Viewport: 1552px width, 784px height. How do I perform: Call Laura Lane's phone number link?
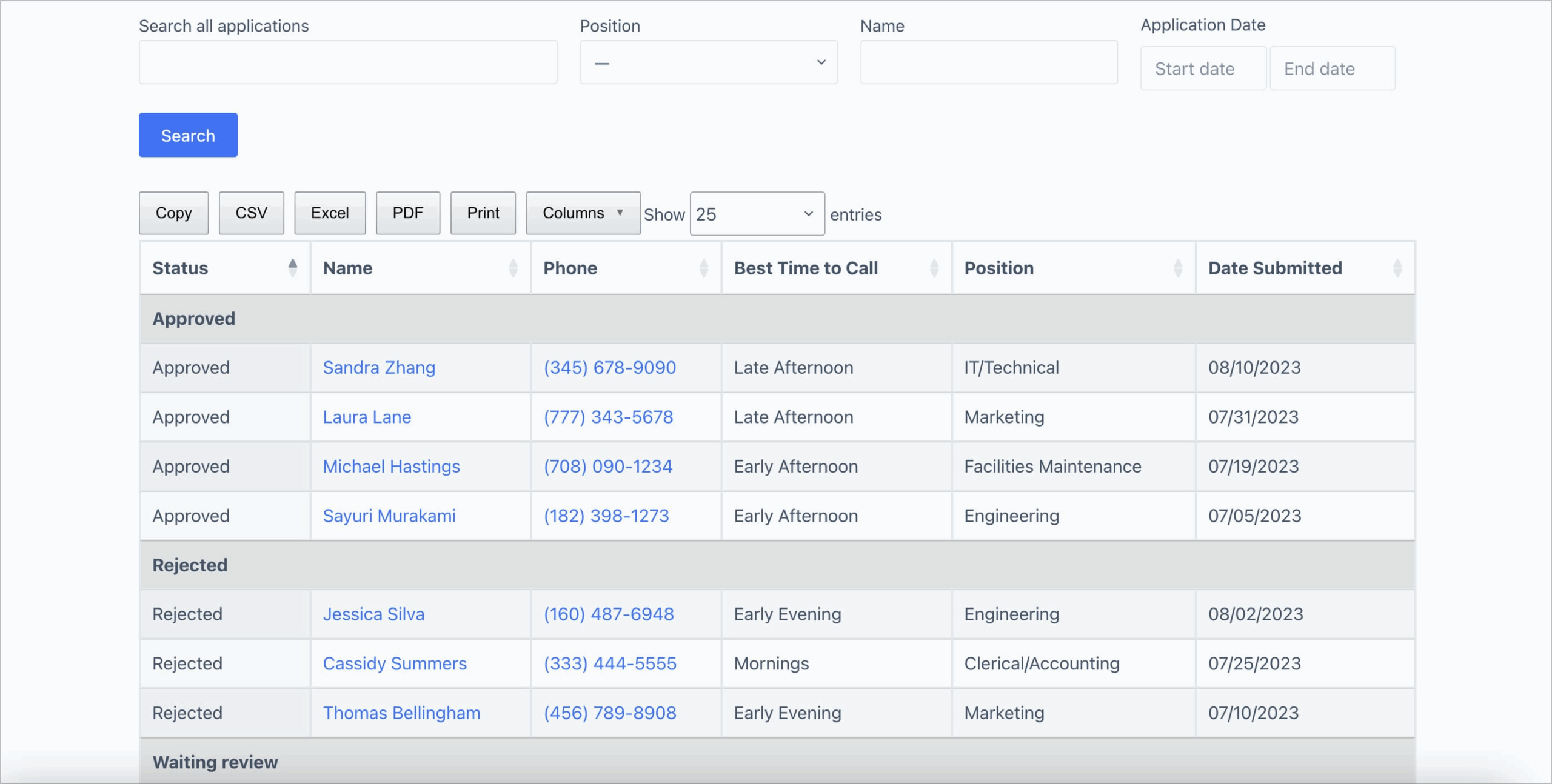pos(608,417)
